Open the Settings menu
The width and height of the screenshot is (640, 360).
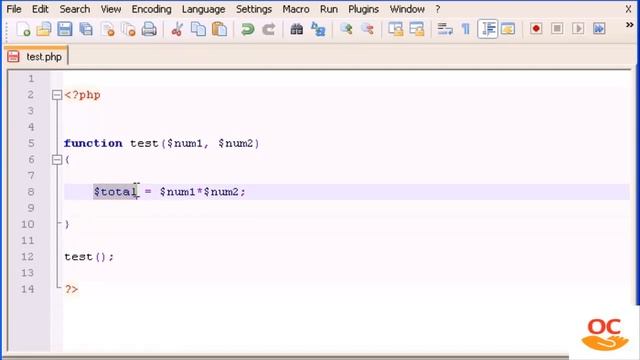click(x=254, y=9)
